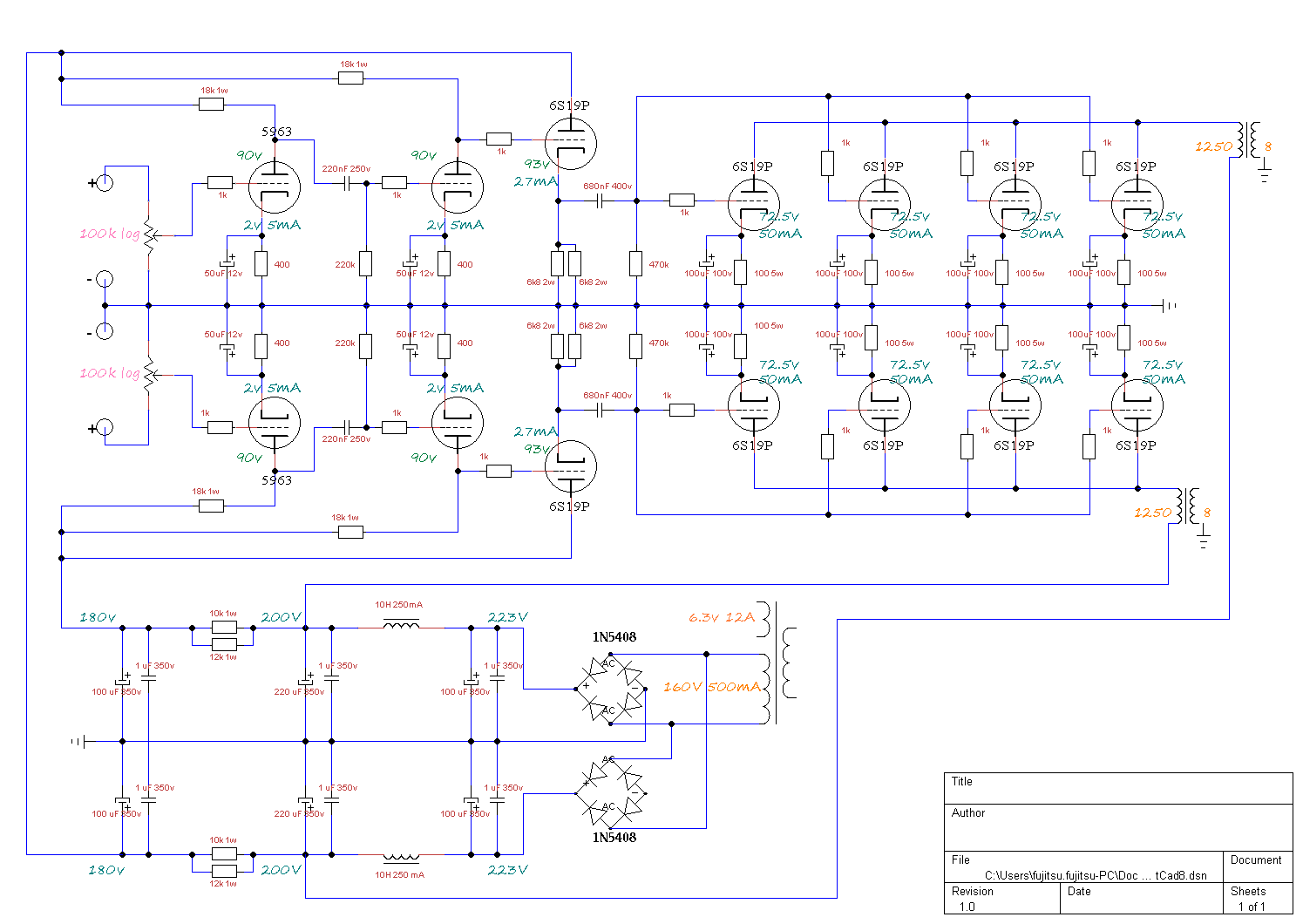Click ground symbol under lower output transformer

(x=1204, y=540)
